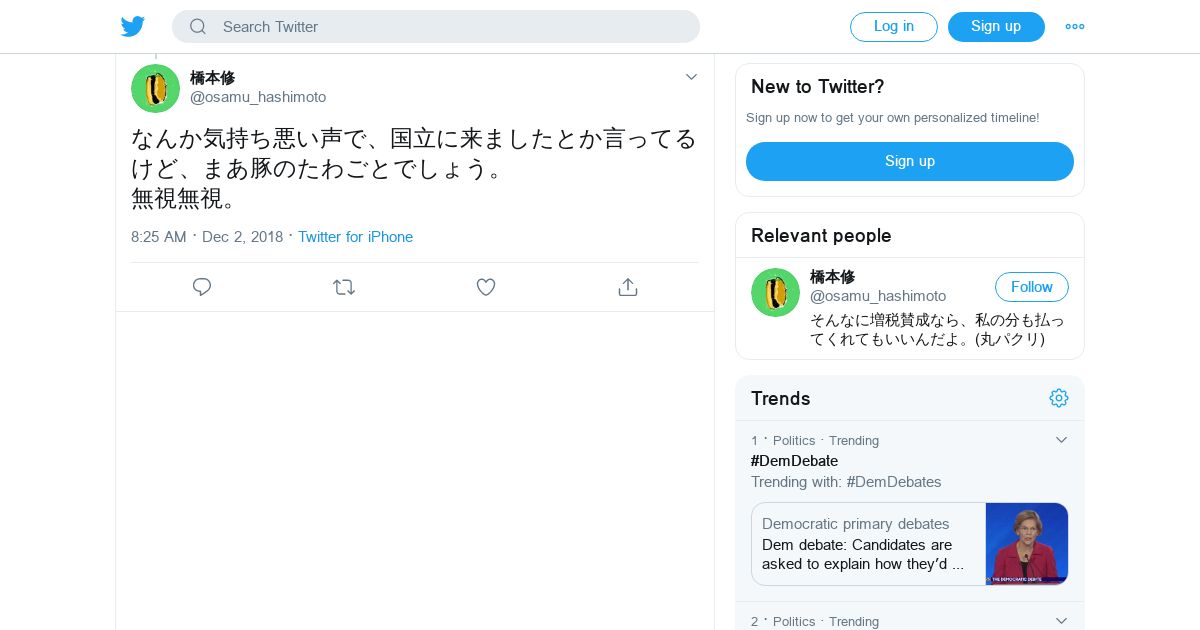The width and height of the screenshot is (1200, 630).
Task: Retweet the post using retweet icon
Action: [x=344, y=287]
